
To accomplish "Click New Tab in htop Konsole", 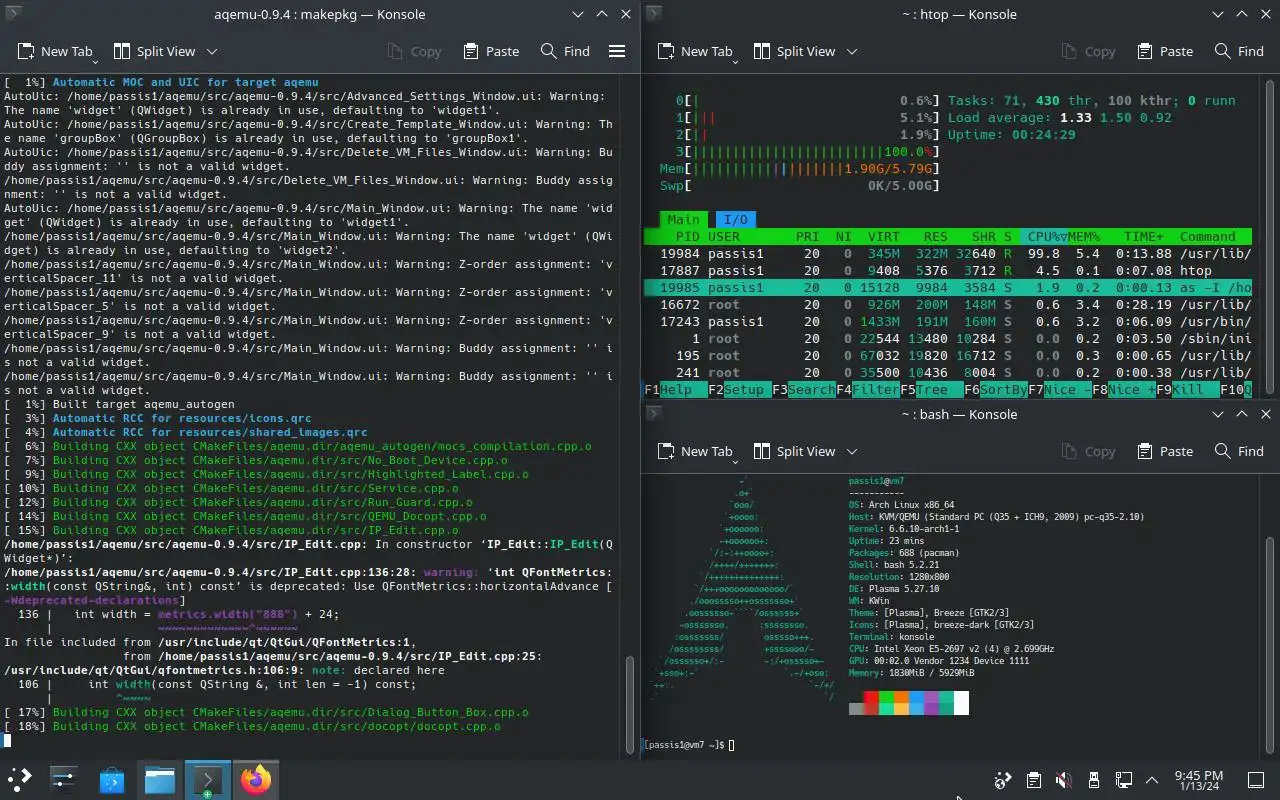I will coord(695,51).
